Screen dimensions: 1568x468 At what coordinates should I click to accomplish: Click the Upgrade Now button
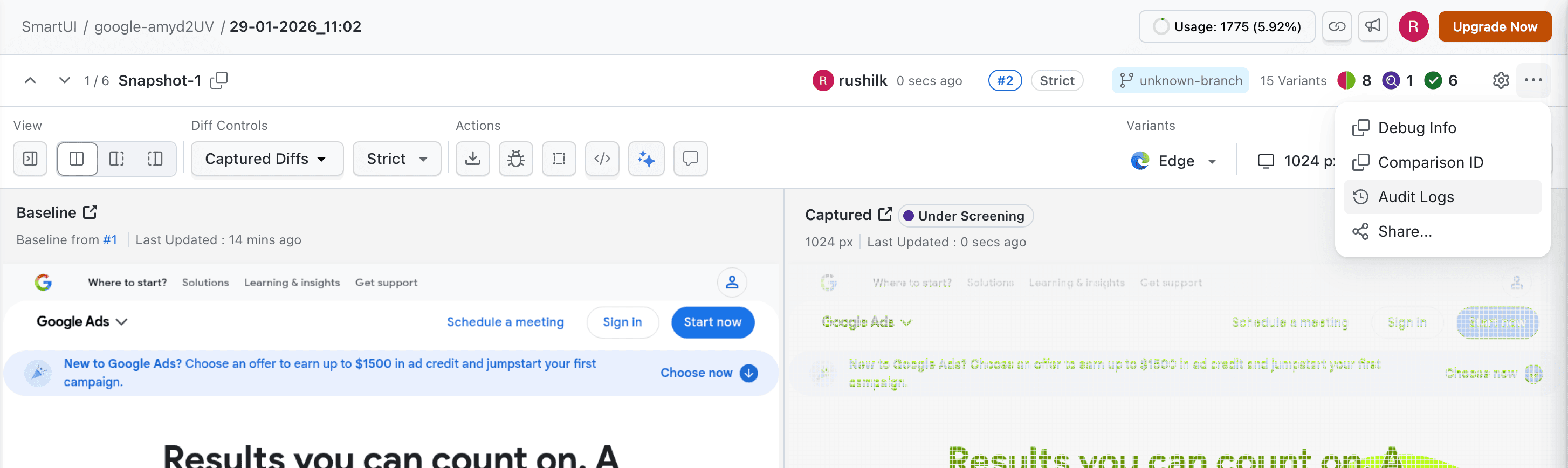pyautogui.click(x=1494, y=27)
